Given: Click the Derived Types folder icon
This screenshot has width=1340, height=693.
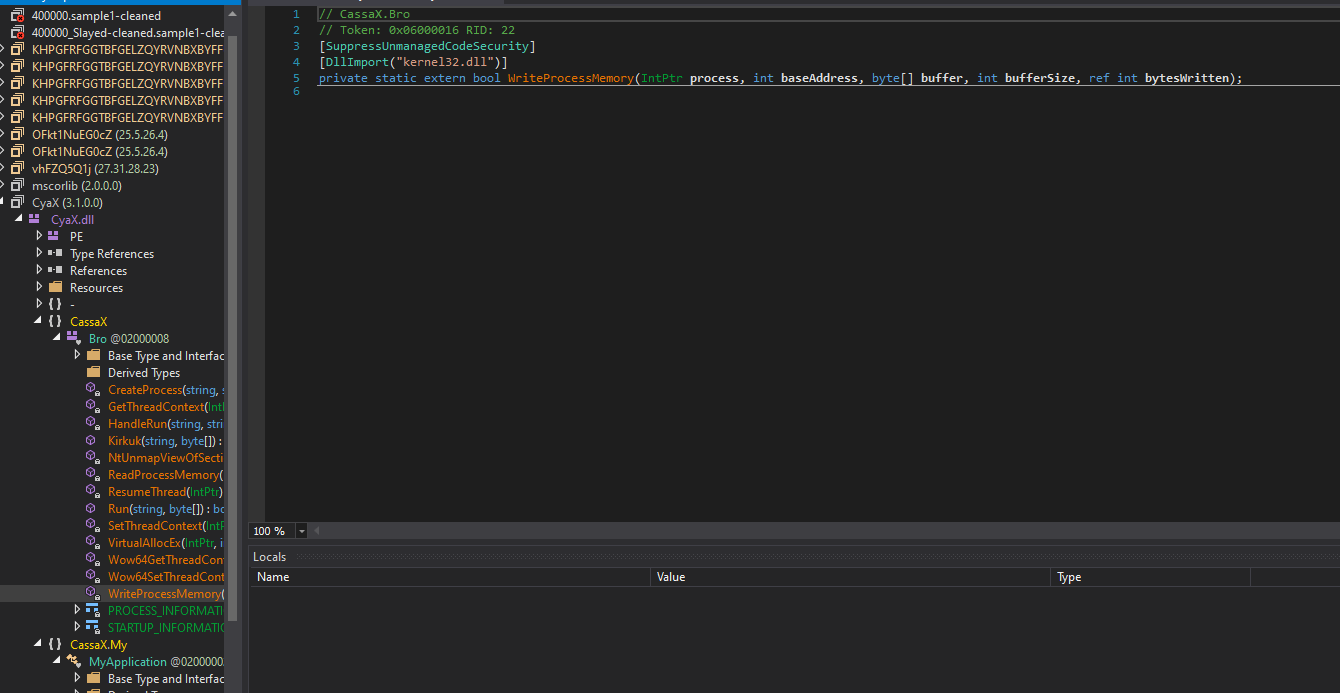Looking at the screenshot, I should tap(93, 373).
